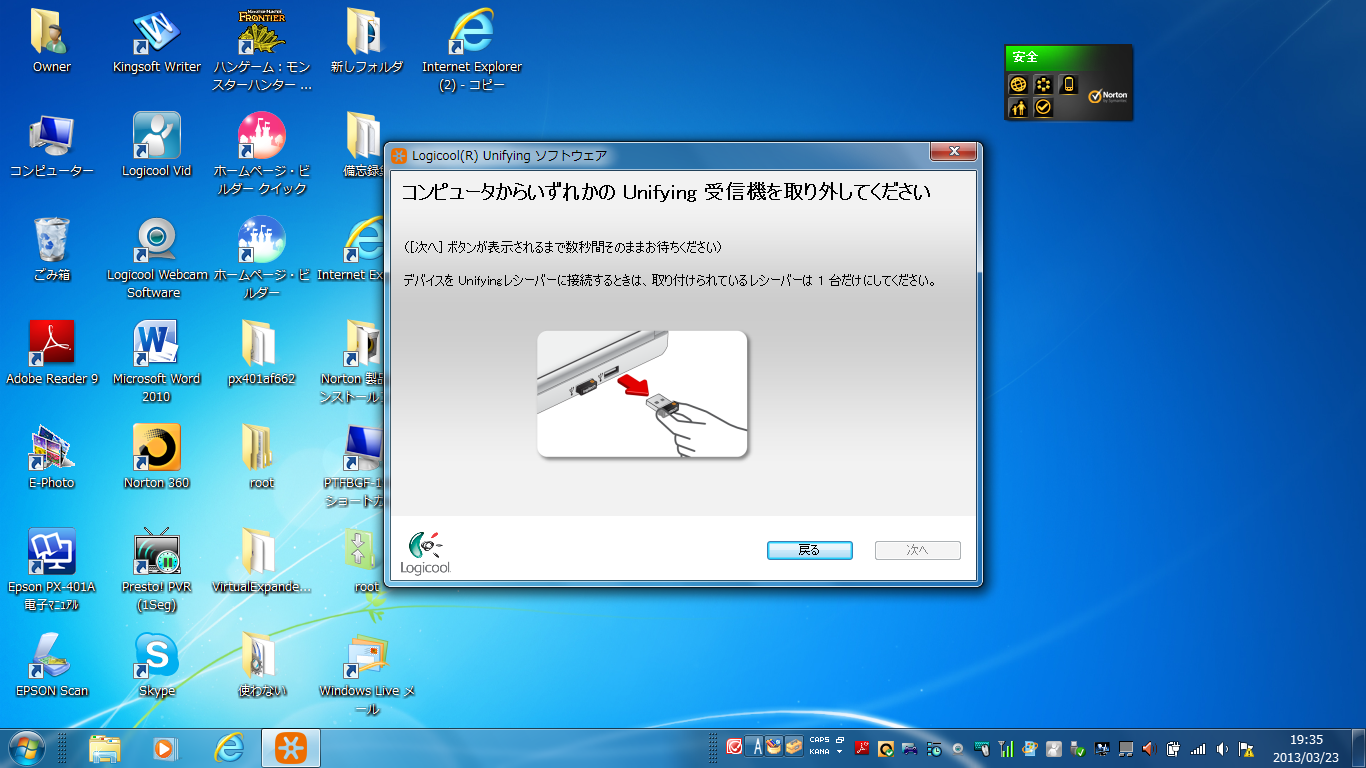Open the white speaker volume tray icon
This screenshot has height=768, width=1366.
pos(1222,748)
